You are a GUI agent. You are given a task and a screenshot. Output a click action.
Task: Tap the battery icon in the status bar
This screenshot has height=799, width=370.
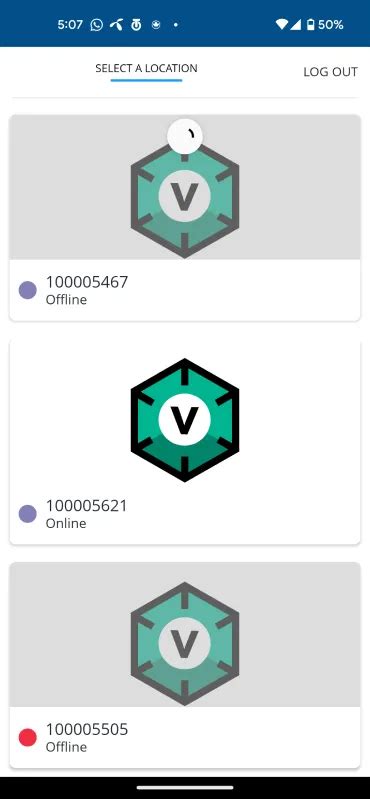click(x=310, y=24)
